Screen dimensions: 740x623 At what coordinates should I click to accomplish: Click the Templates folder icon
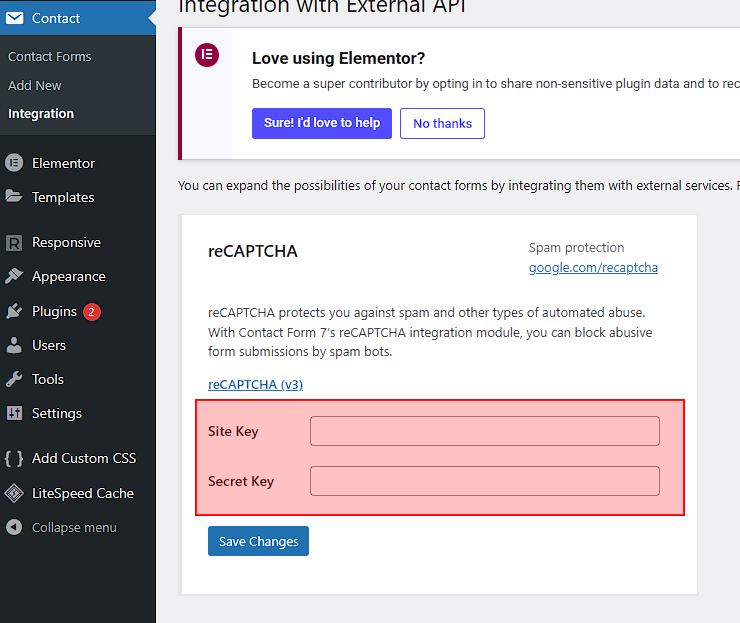(x=14, y=196)
